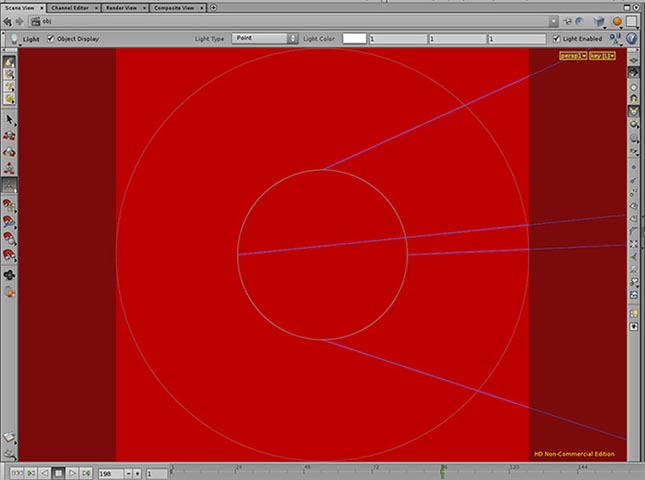Open the orange sphere shading menu
The height and width of the screenshot is (480, 645).
tap(617, 22)
